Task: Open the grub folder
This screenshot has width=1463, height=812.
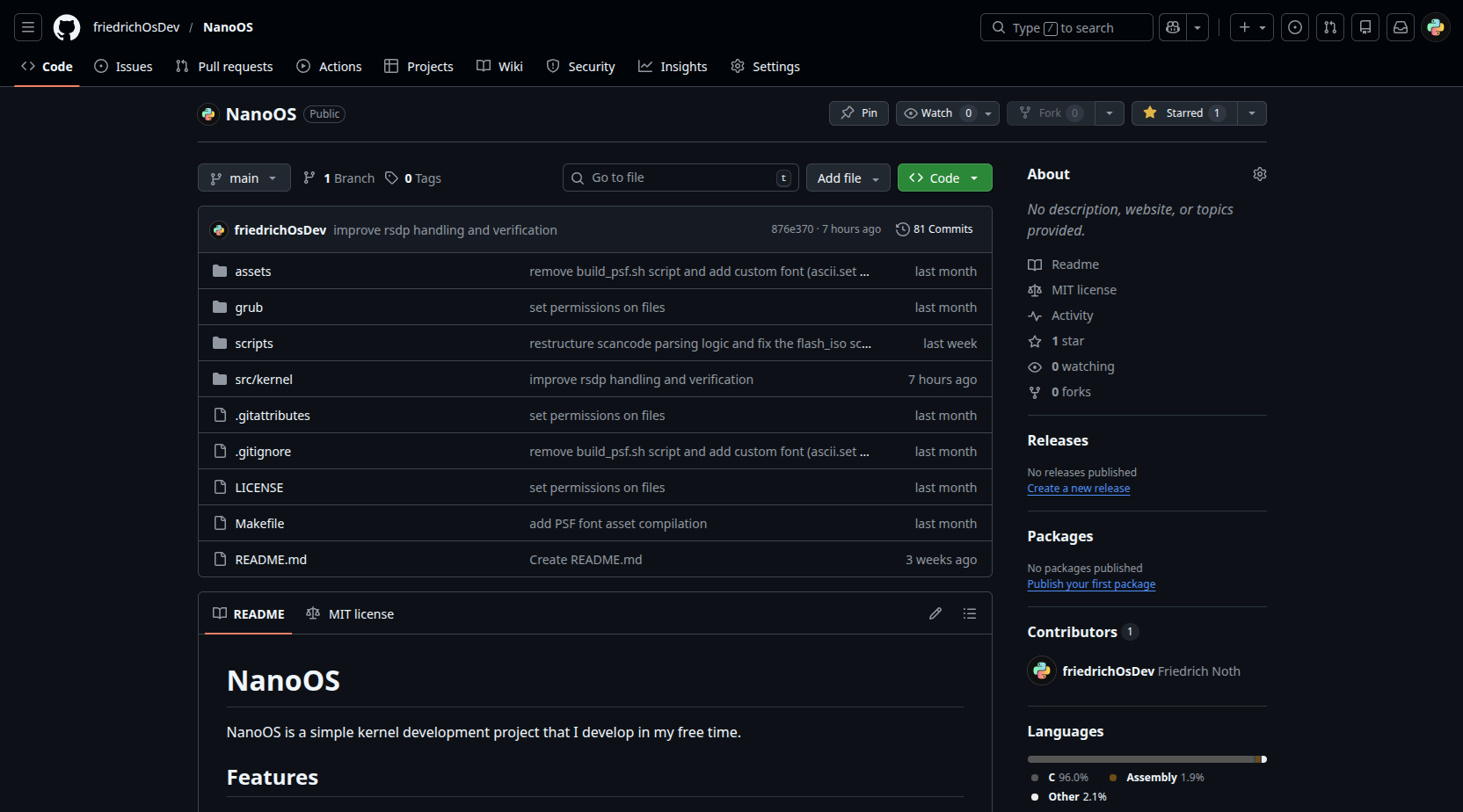Action: point(249,308)
